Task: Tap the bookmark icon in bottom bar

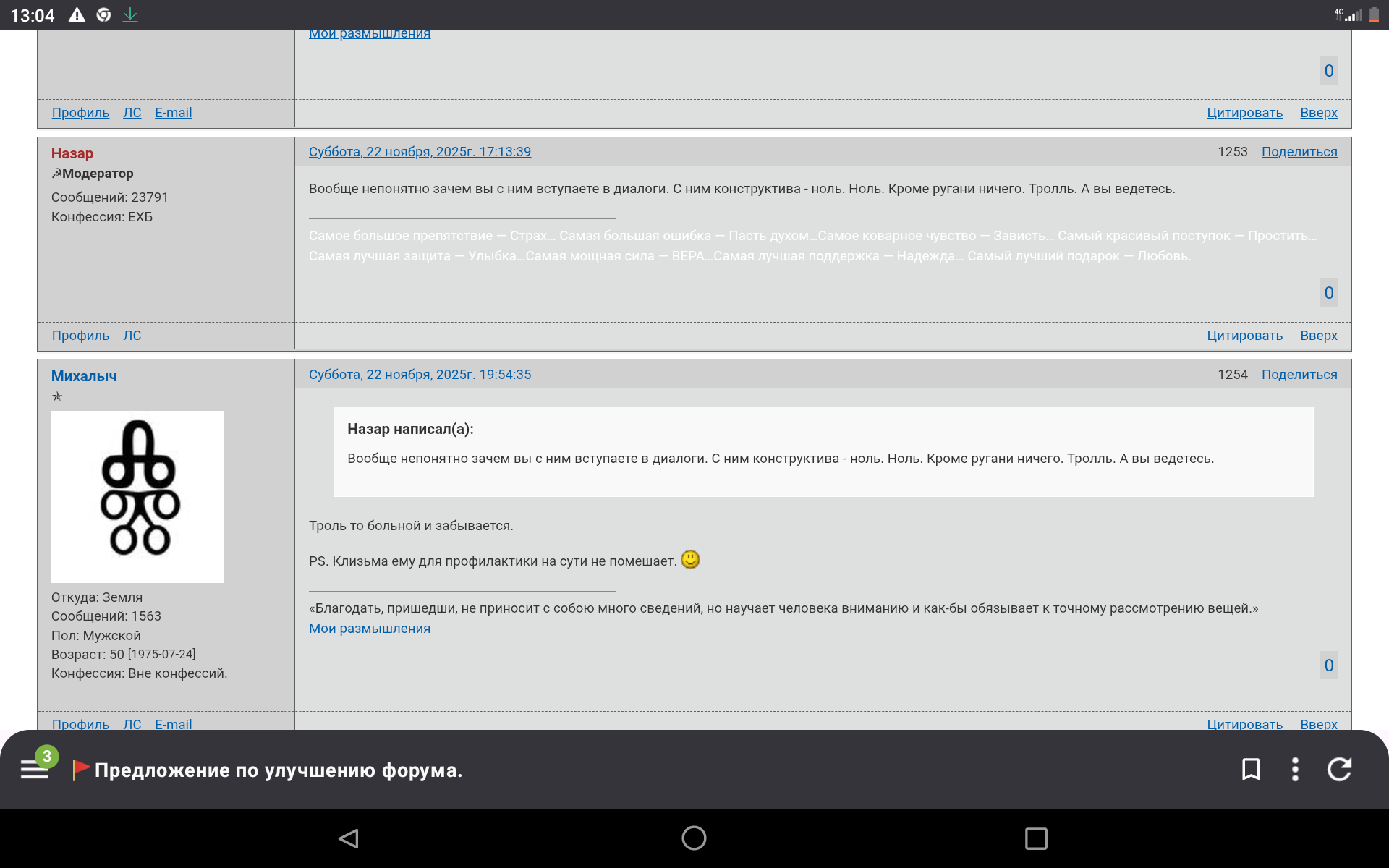Action: tap(1251, 769)
